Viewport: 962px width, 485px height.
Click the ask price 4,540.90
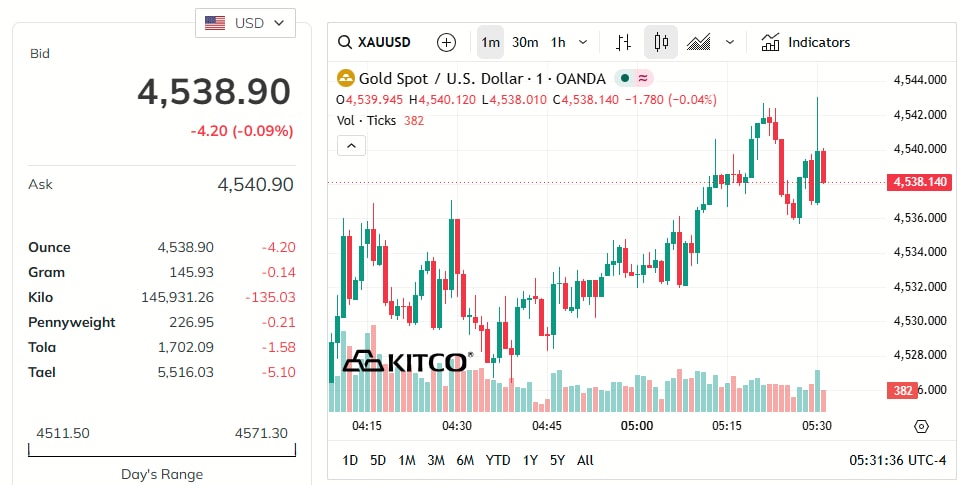pyautogui.click(x=256, y=185)
